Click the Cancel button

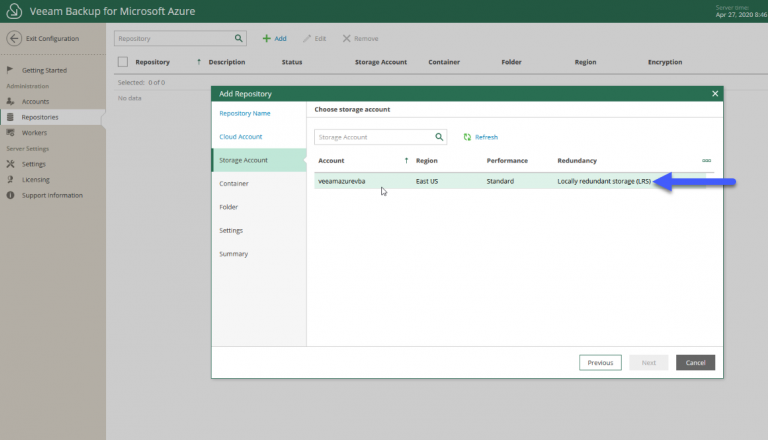[696, 363]
